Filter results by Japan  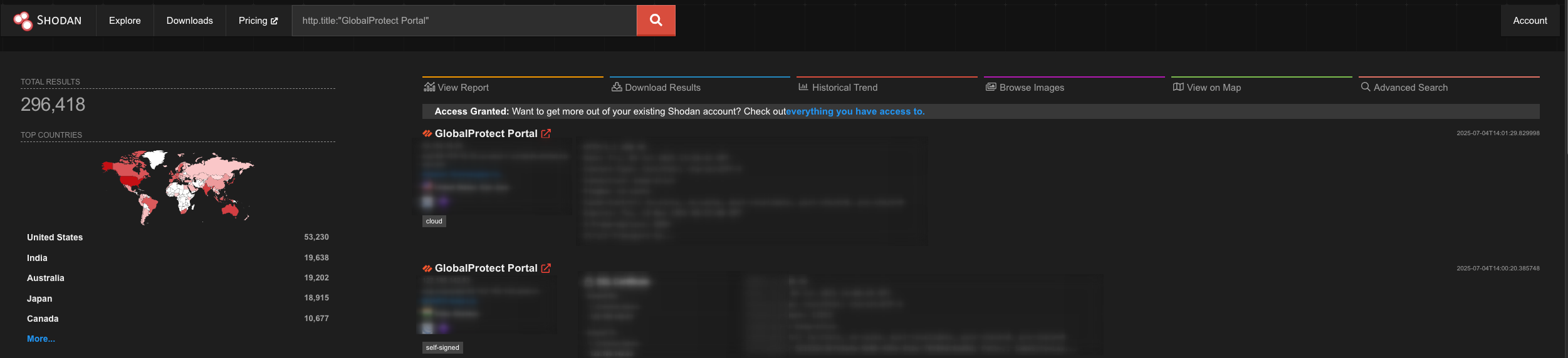pos(39,299)
